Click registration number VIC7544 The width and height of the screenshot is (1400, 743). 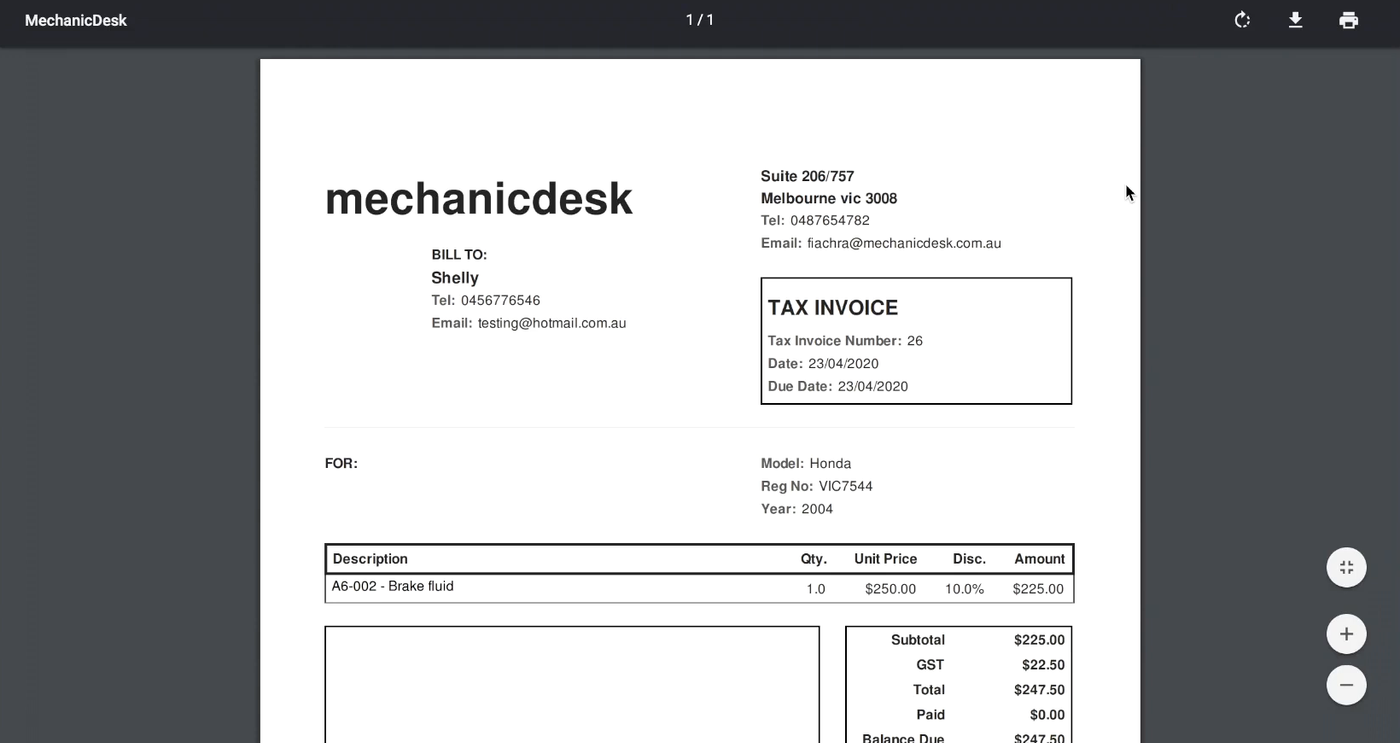tap(846, 486)
